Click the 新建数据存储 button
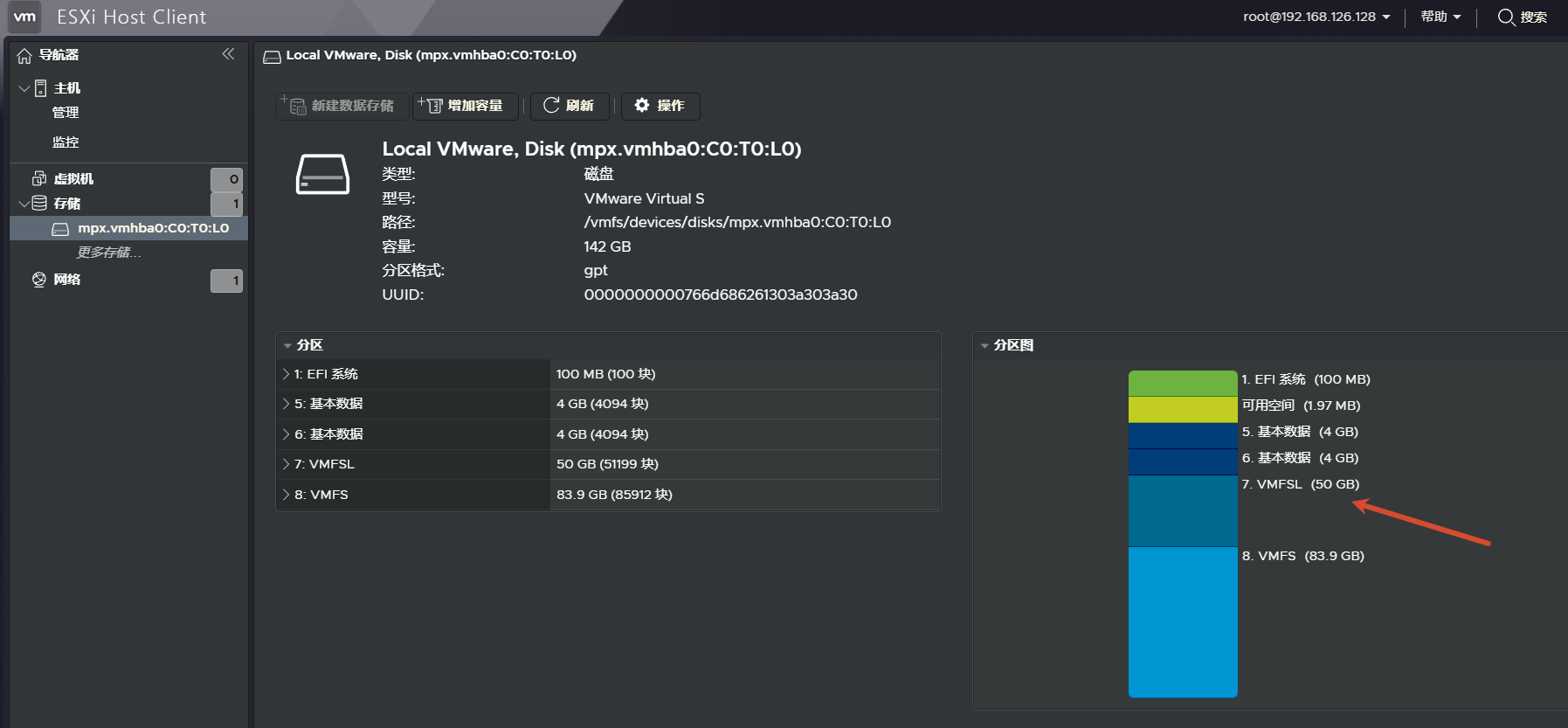Image resolution: width=1568 pixels, height=728 pixels. (x=342, y=106)
